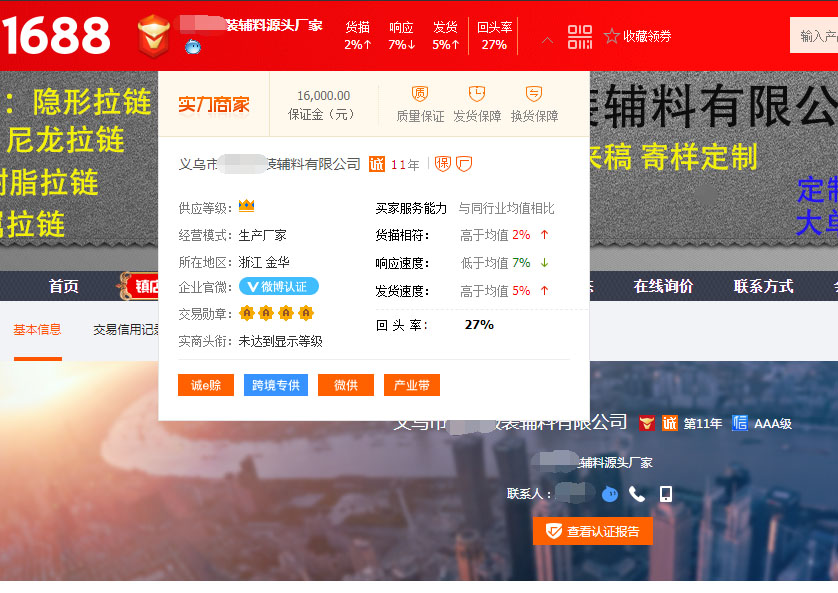Click the 跨境专供 tag button
The height and width of the screenshot is (593, 838).
coord(276,385)
